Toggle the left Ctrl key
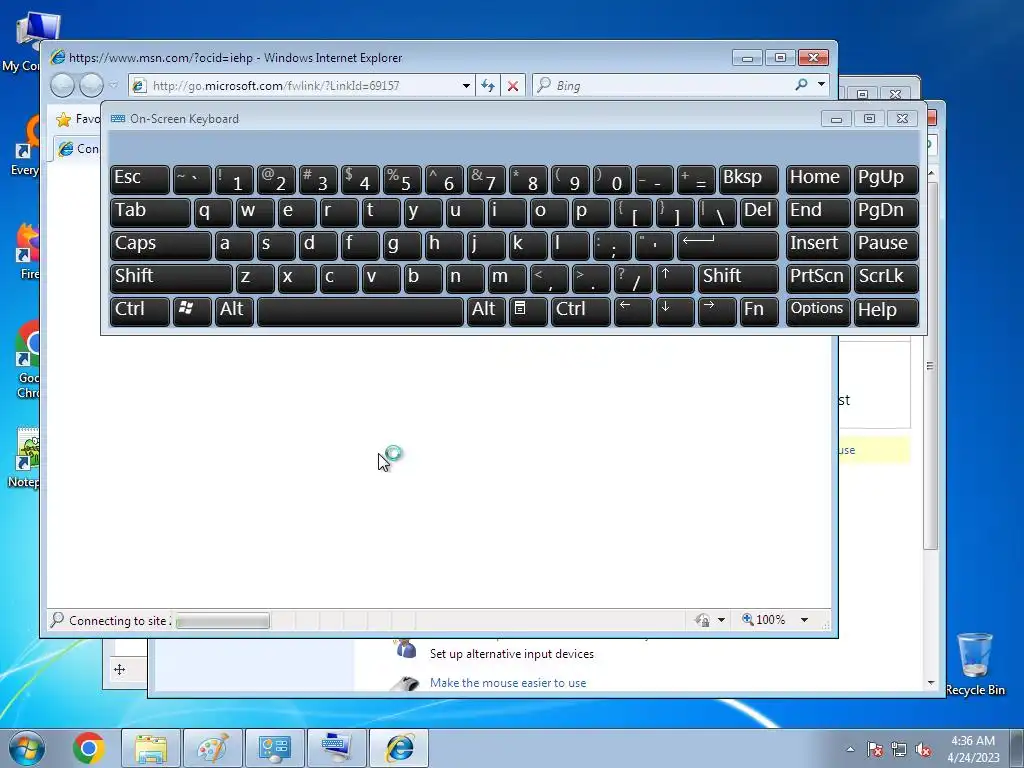Screen dimensions: 1024x768 (140, 311)
